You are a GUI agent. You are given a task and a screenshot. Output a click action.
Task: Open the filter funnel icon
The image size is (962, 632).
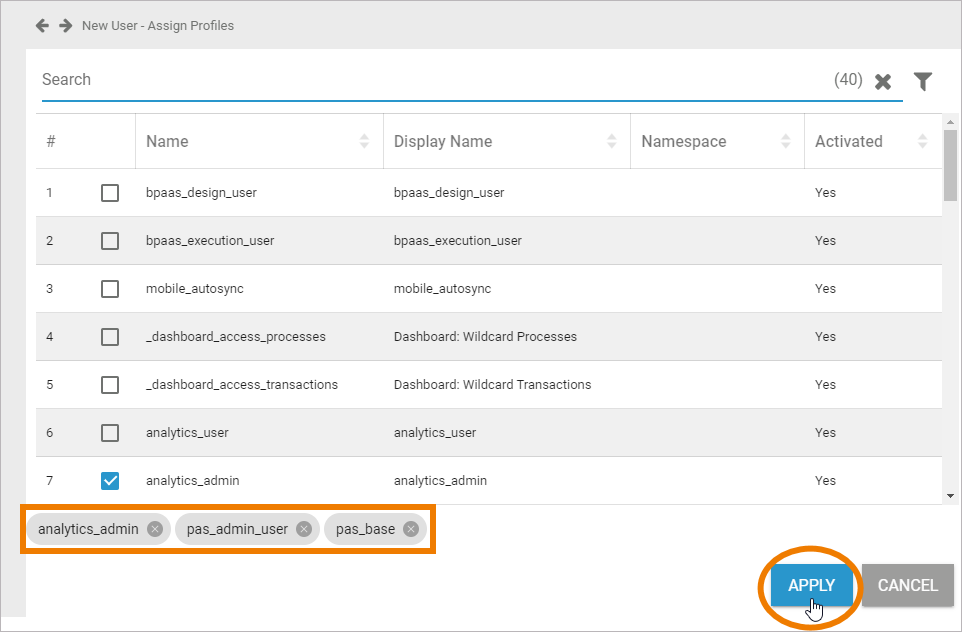[x=923, y=81]
